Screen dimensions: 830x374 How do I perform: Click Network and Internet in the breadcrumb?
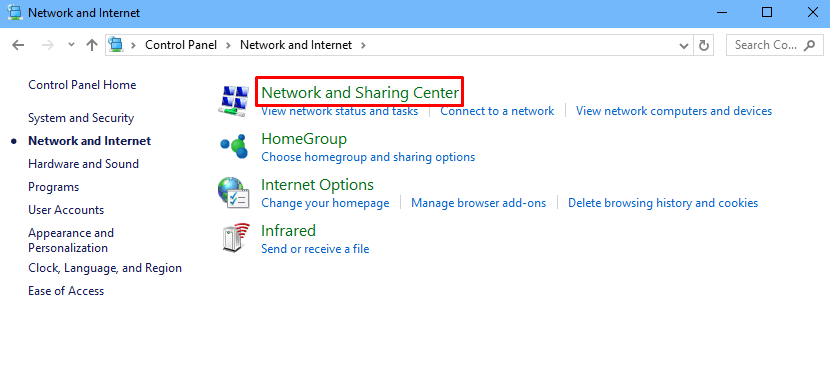tap(296, 45)
